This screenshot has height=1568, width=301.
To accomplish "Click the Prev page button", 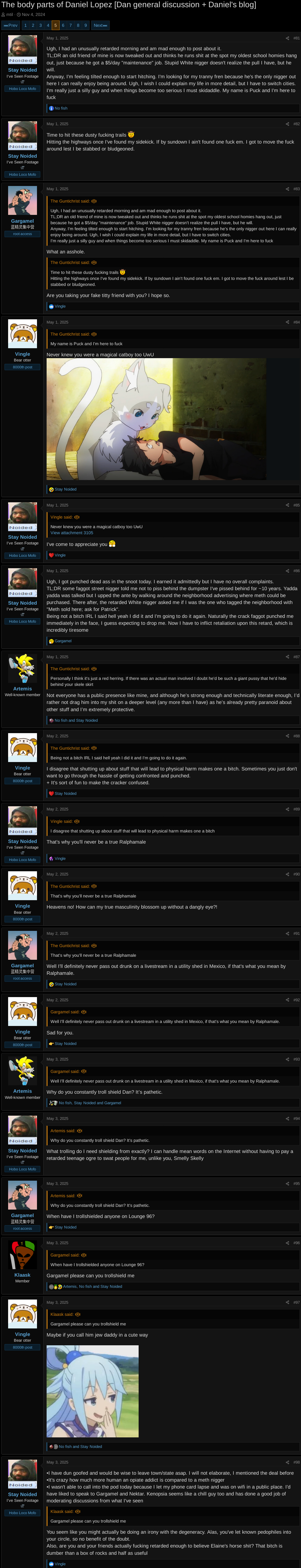I will click(10, 25).
